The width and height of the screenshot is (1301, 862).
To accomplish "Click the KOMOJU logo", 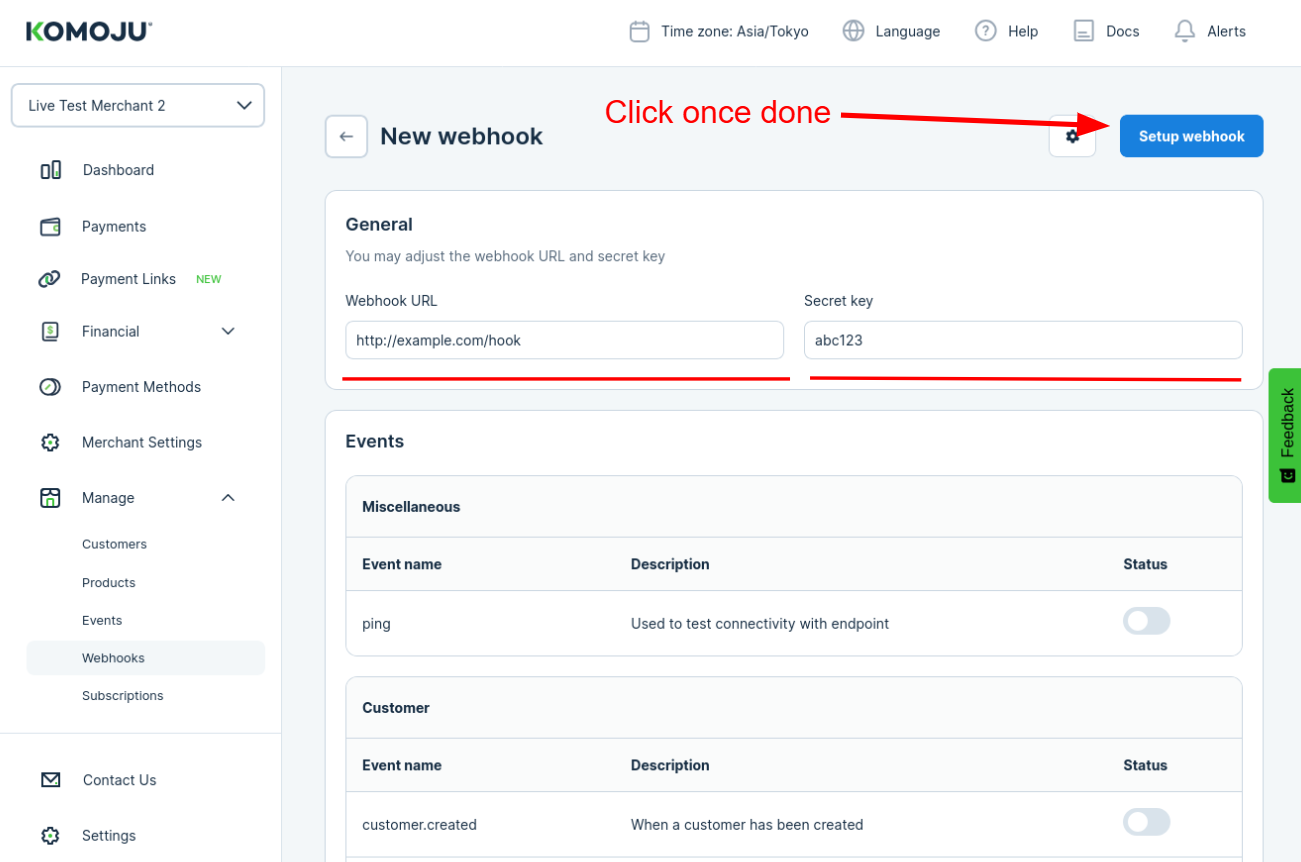I will click(89, 31).
